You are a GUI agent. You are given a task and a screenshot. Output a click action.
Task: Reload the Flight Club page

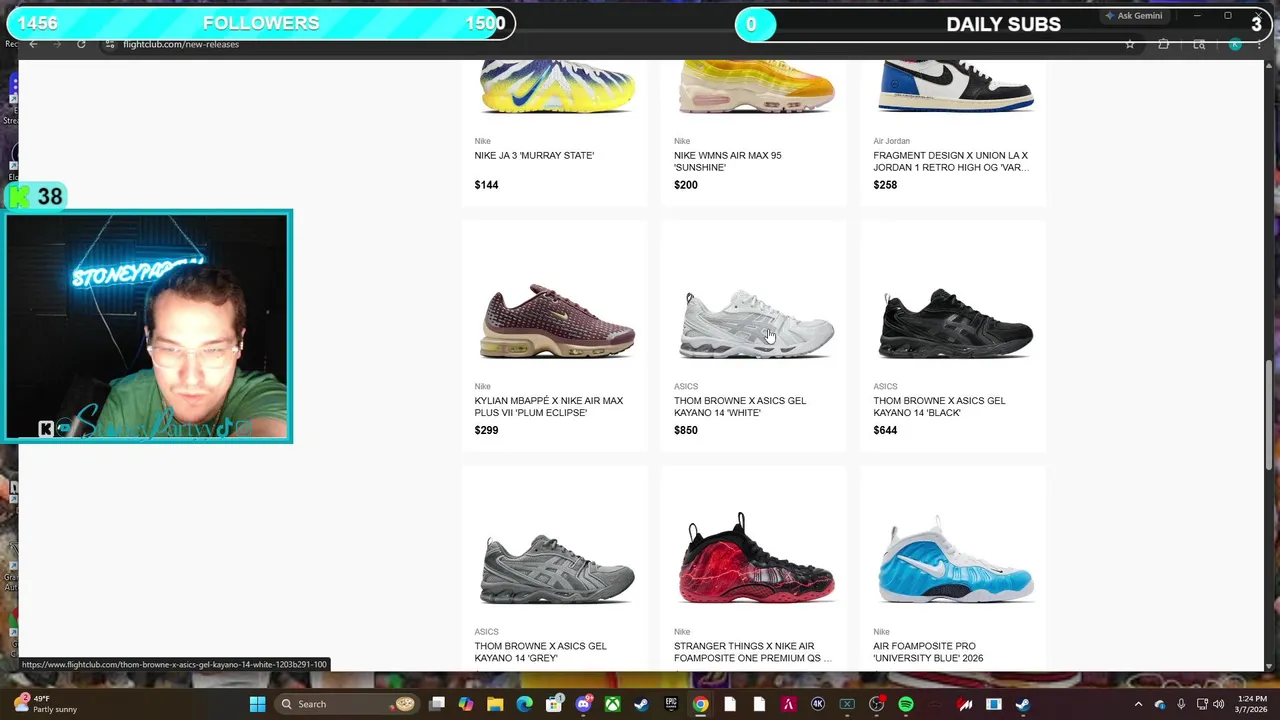click(81, 44)
